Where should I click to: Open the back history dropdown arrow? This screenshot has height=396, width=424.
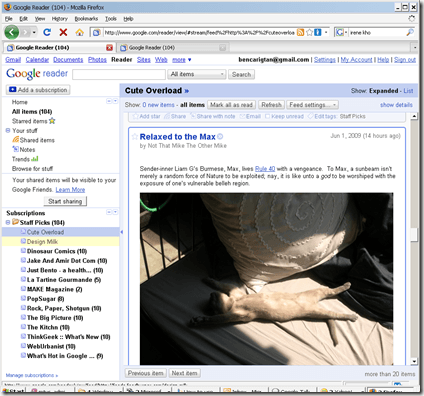pyautogui.click(x=34, y=32)
